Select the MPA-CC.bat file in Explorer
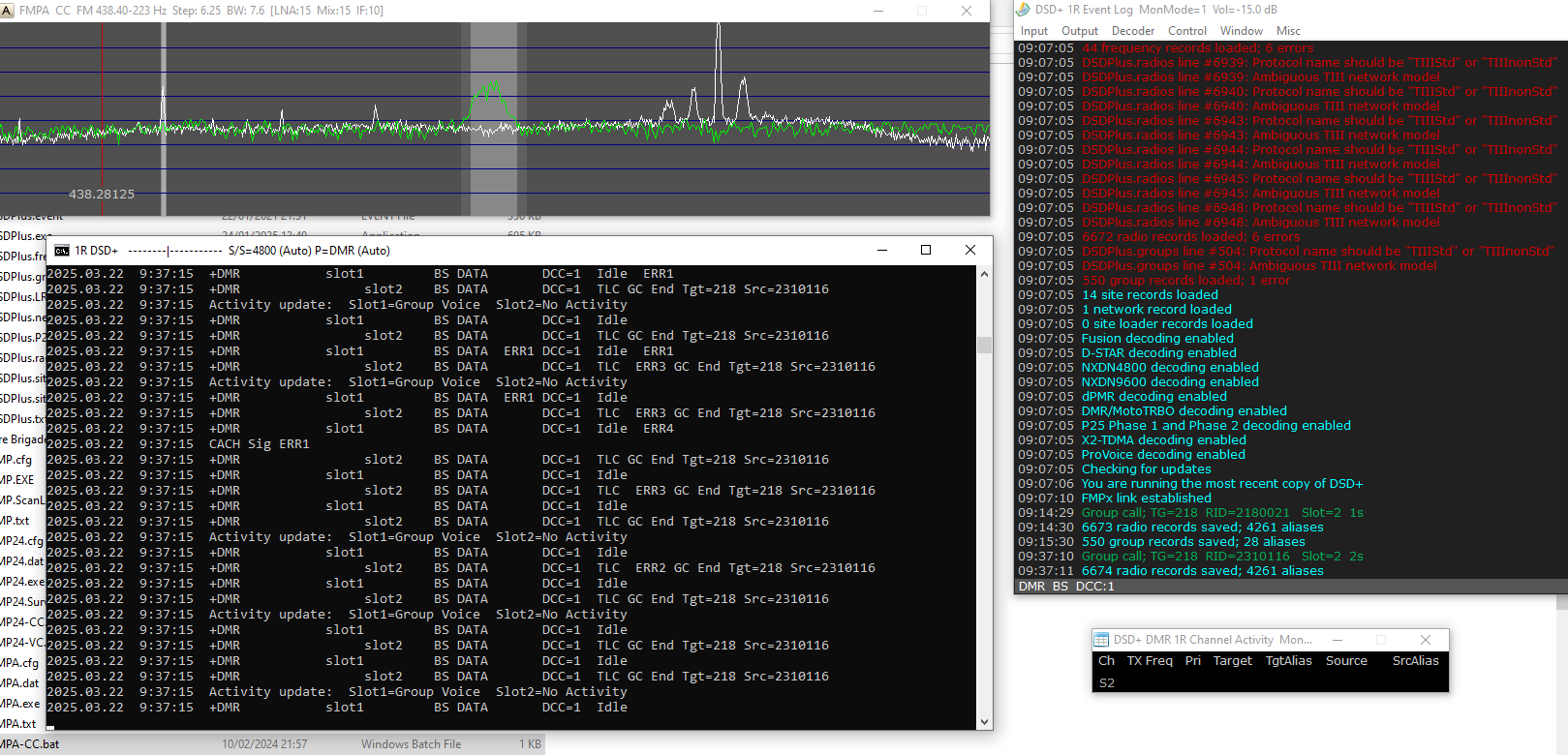1568x755 pixels. (x=30, y=744)
